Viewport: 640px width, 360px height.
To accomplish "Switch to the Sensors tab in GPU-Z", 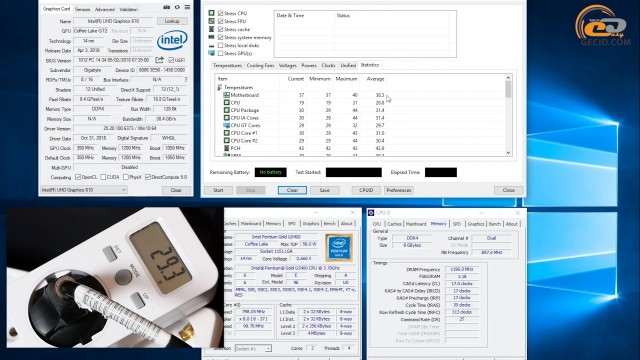I will pos(82,9).
